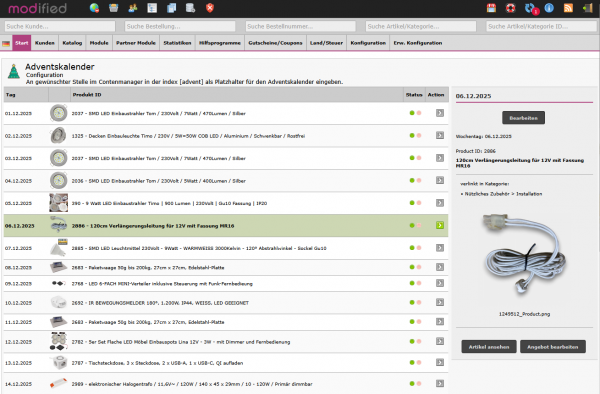Click green status dot for 09.12.2025
600x394 pixels.
[x=412, y=283]
